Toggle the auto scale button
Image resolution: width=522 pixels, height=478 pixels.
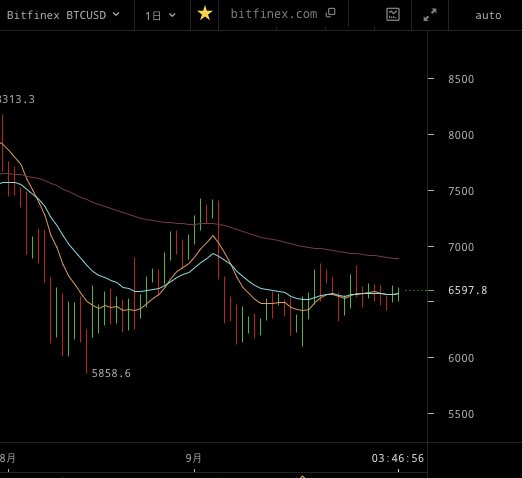click(488, 15)
